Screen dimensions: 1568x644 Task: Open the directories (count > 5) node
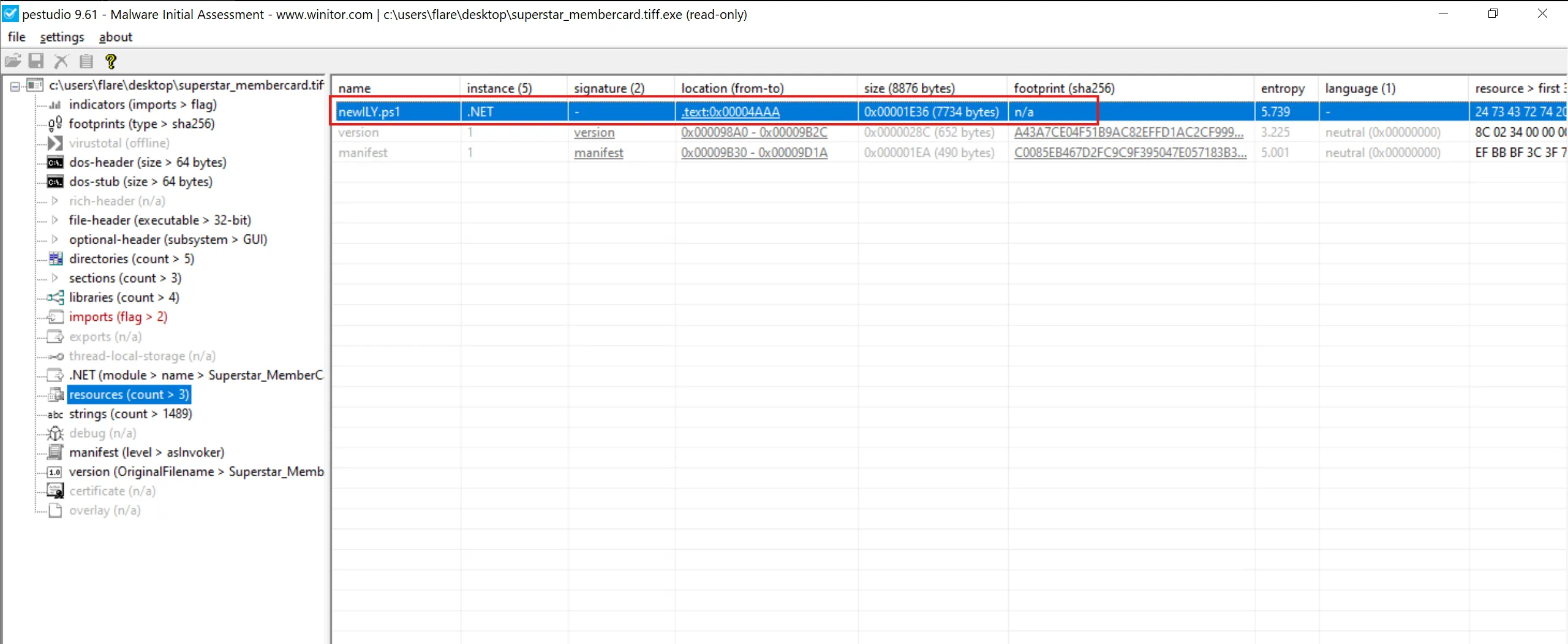point(131,259)
